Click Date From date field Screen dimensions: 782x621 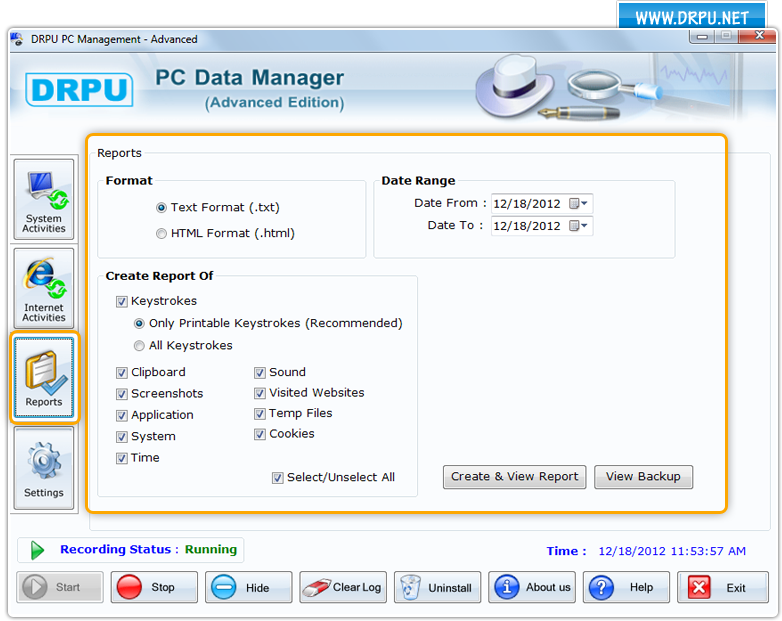(x=542, y=204)
